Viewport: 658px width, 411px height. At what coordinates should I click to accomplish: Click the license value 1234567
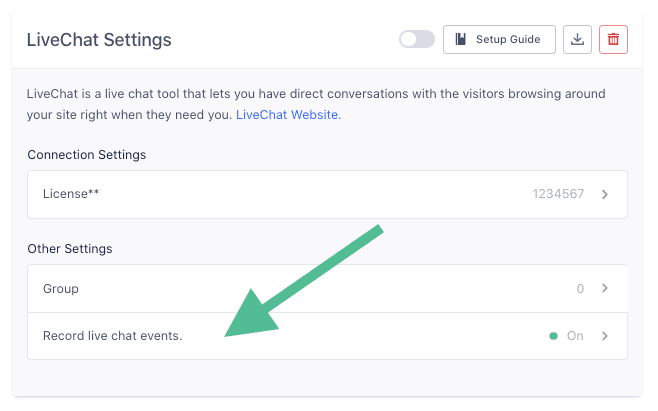click(x=558, y=194)
